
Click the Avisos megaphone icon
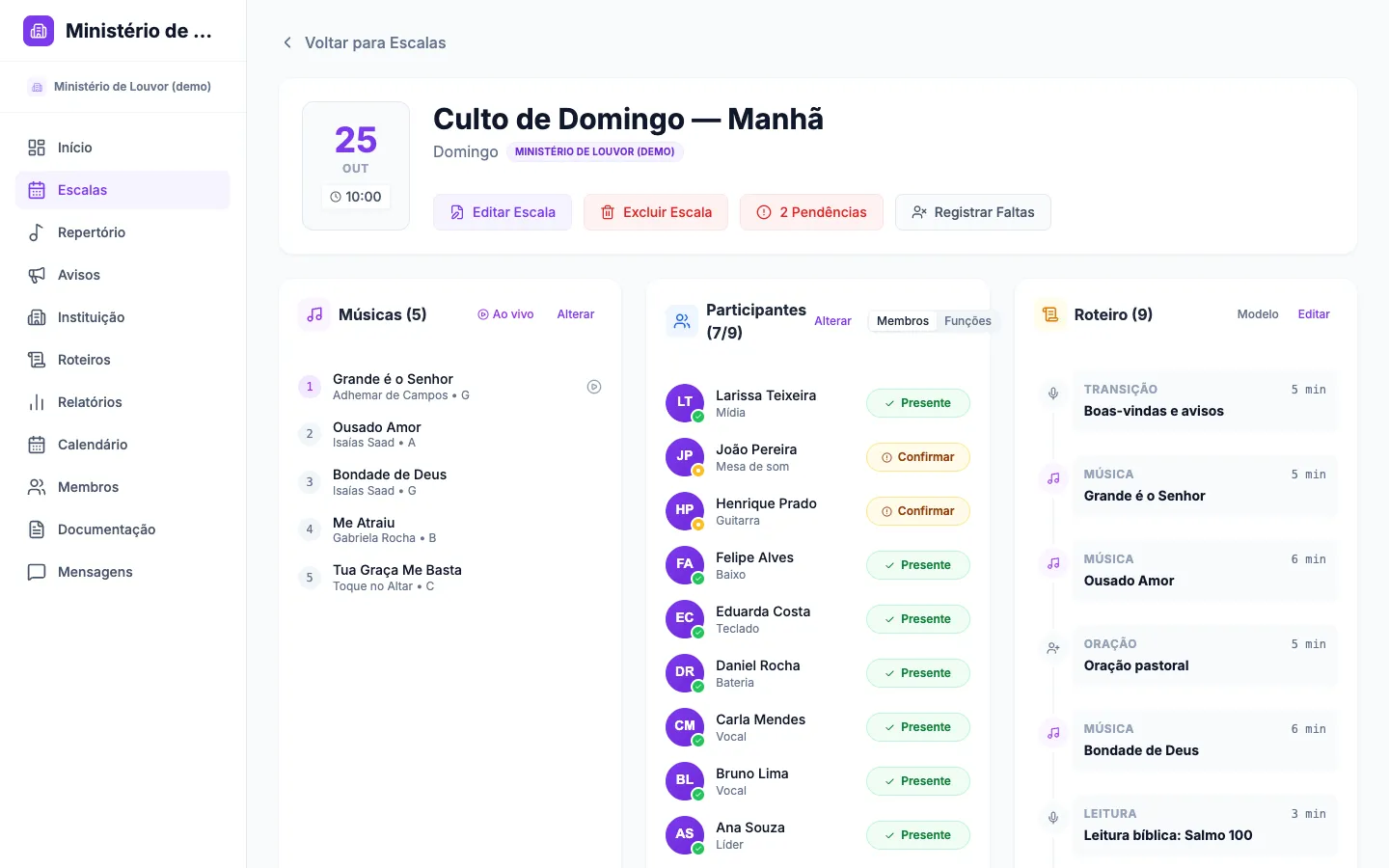pyautogui.click(x=37, y=275)
